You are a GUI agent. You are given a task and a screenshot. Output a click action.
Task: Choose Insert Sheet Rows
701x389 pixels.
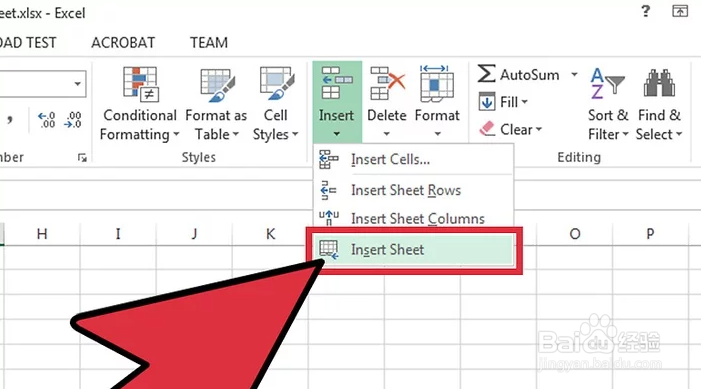(414, 190)
